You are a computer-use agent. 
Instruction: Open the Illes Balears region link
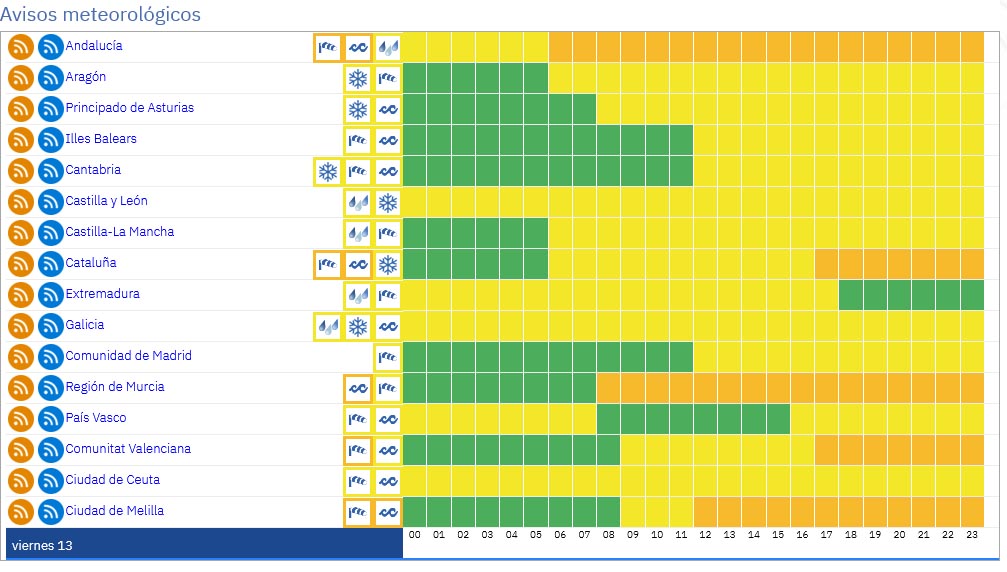(x=101, y=139)
